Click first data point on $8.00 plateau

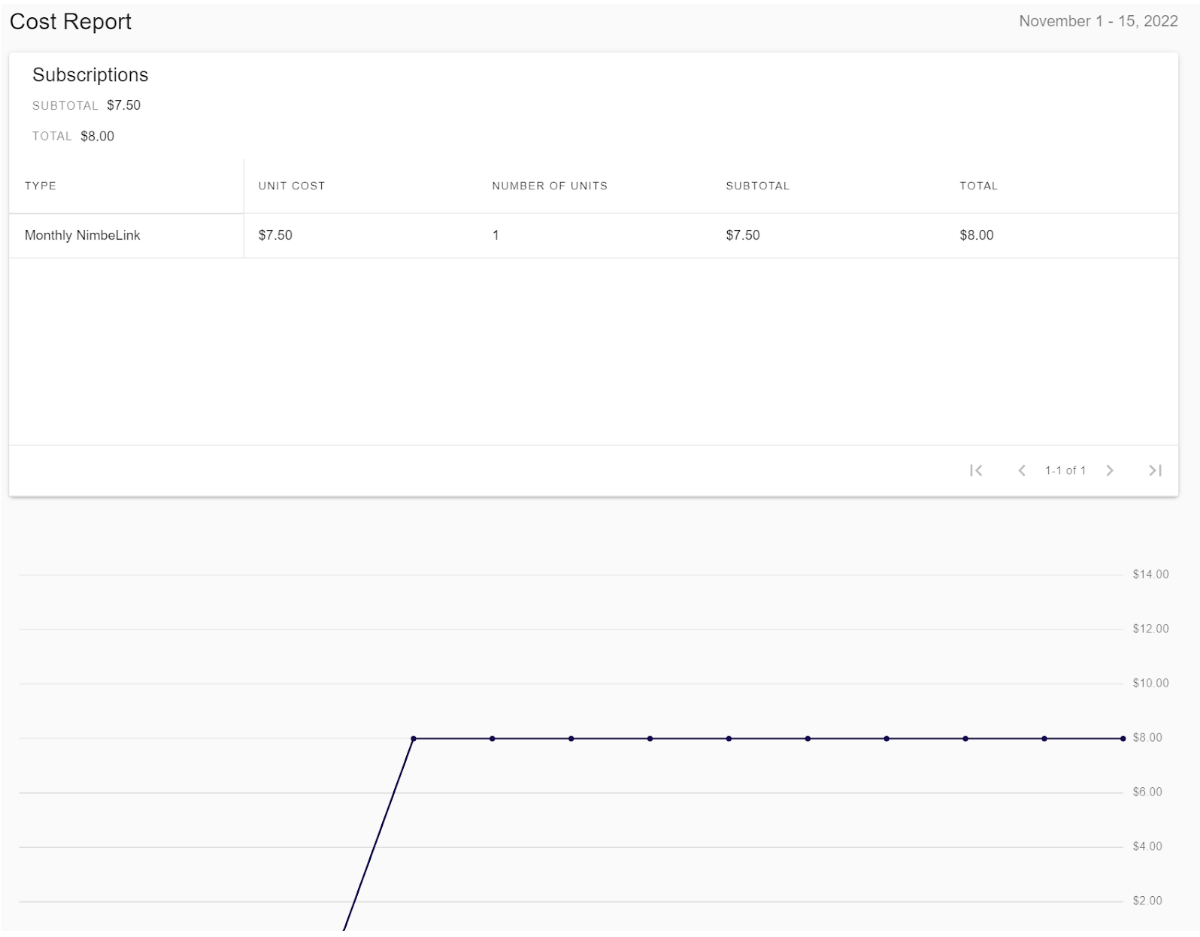[x=413, y=738]
